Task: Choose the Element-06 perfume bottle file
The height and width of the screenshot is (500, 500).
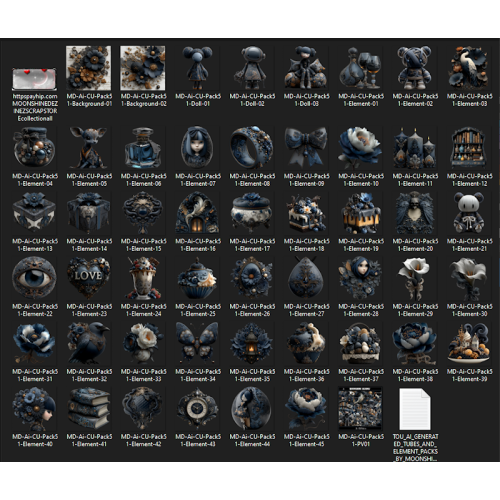Action: [x=143, y=148]
